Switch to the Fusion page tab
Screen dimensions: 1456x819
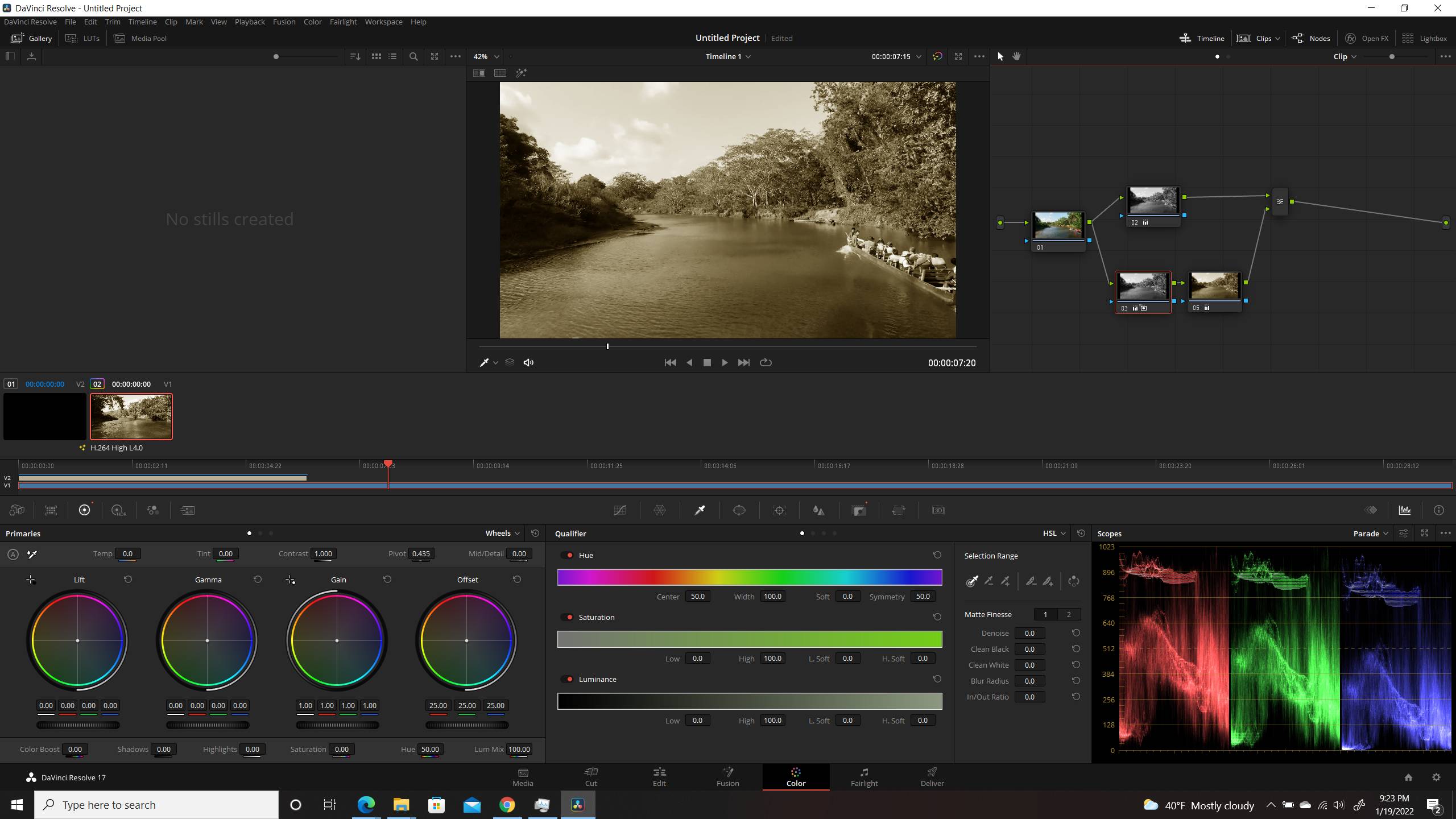727,777
